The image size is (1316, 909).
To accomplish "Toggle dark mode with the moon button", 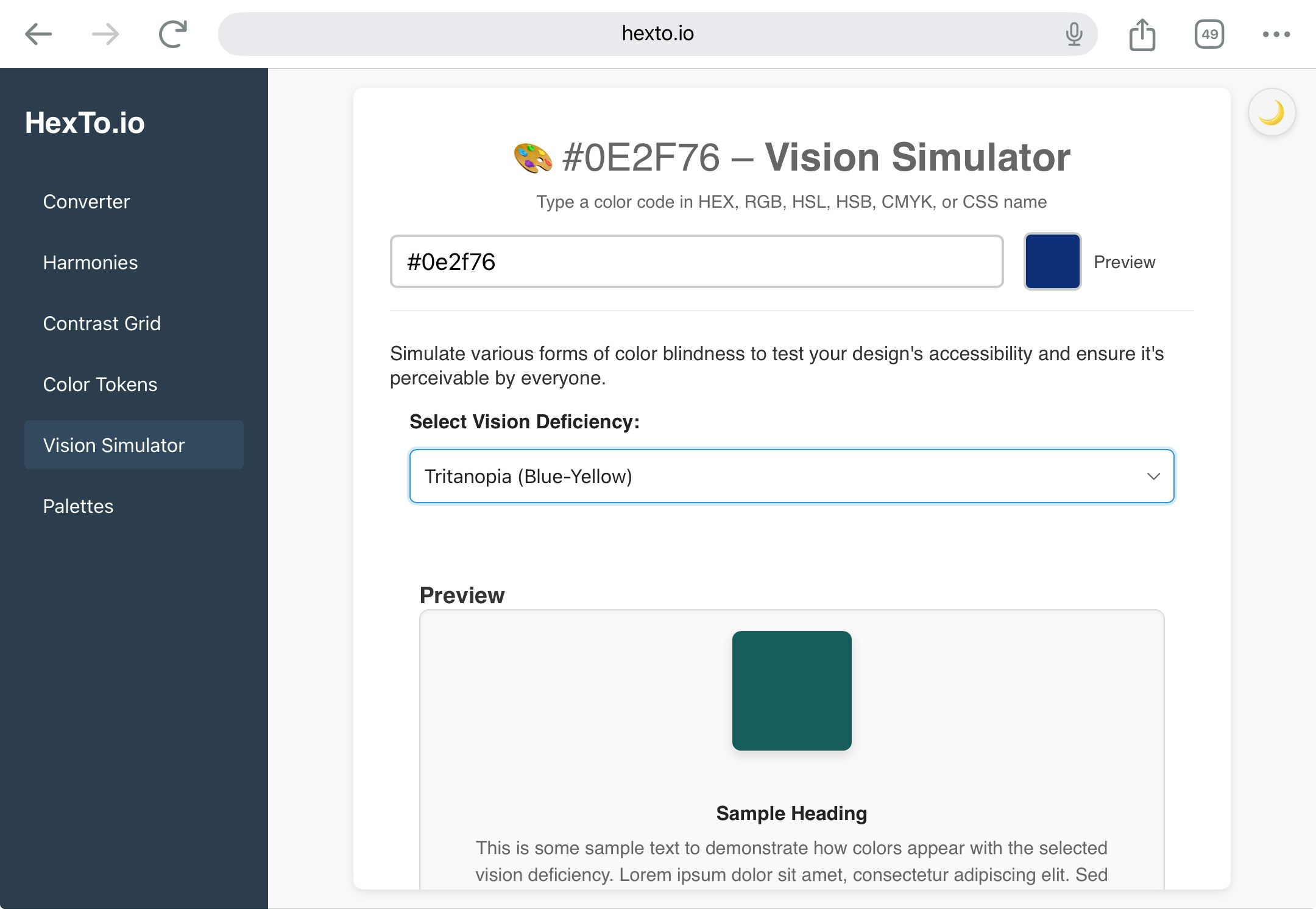I will click(1272, 113).
